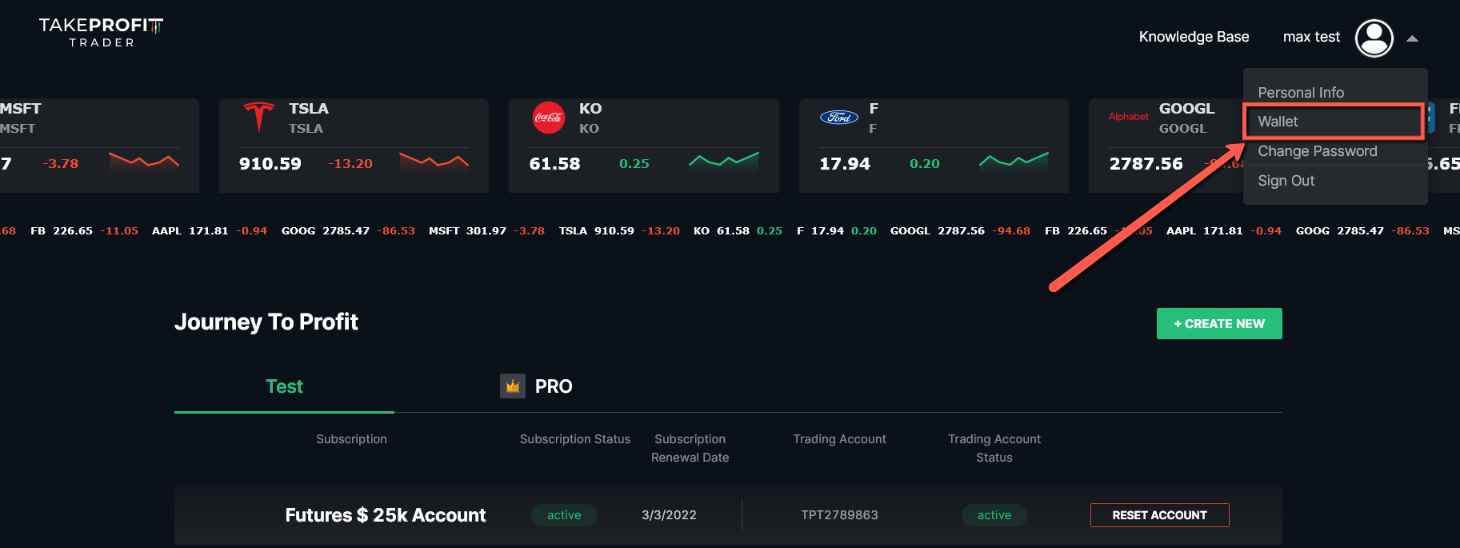Click MSFT card change -3.78
Viewport: 1460px width, 548px height.
[x=61, y=163]
